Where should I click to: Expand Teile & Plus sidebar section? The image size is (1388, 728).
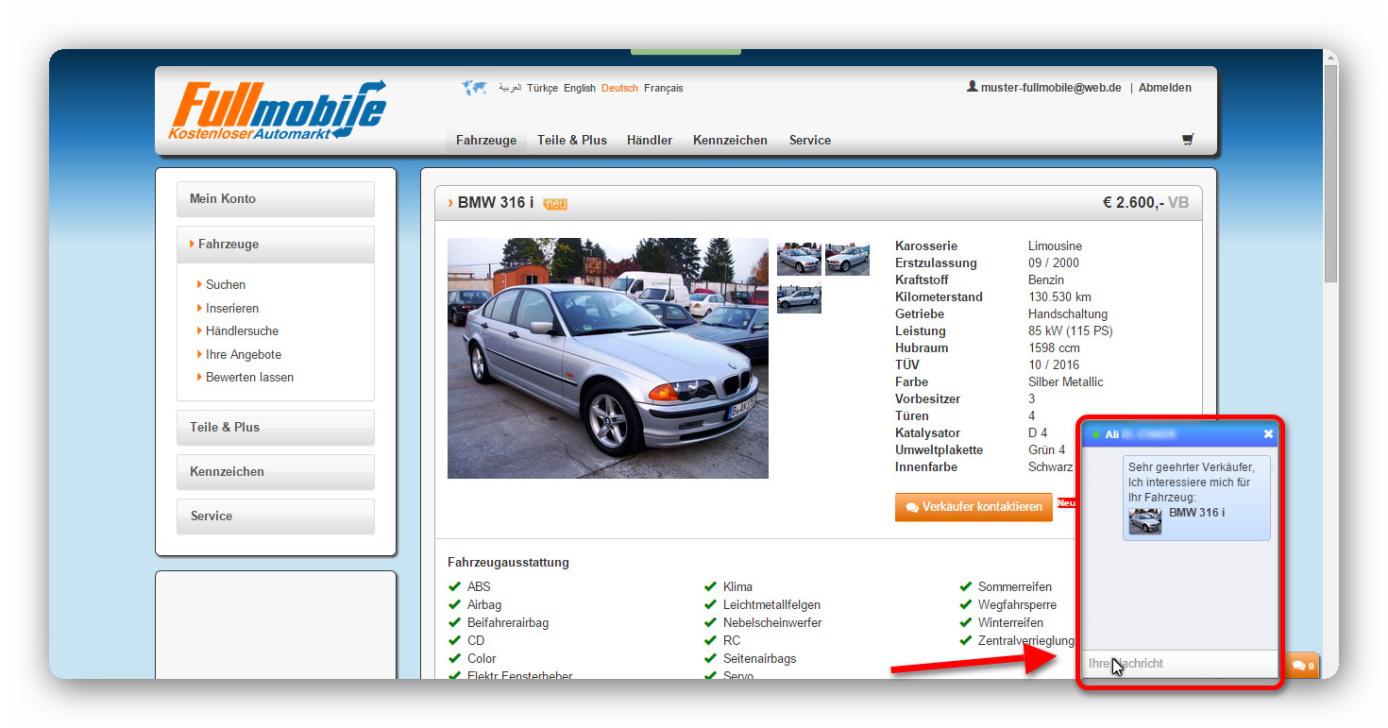[x=275, y=428]
